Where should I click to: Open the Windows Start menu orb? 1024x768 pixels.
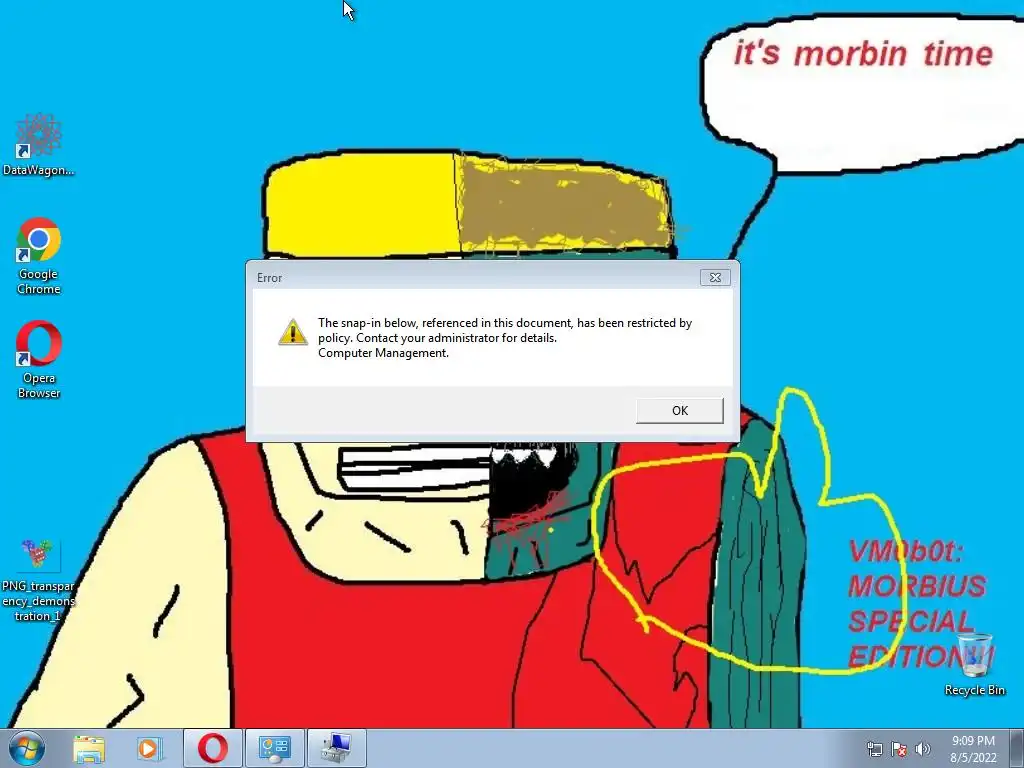point(27,748)
